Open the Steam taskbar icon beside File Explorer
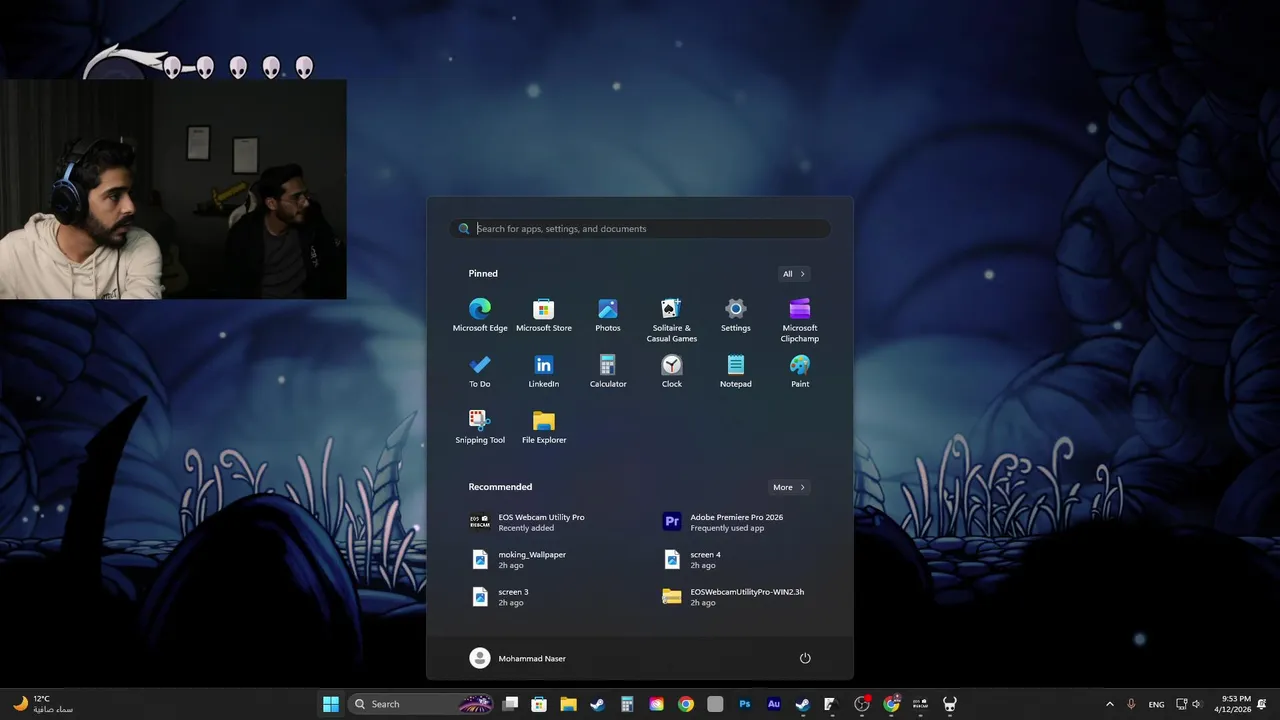1280x720 pixels. (597, 704)
